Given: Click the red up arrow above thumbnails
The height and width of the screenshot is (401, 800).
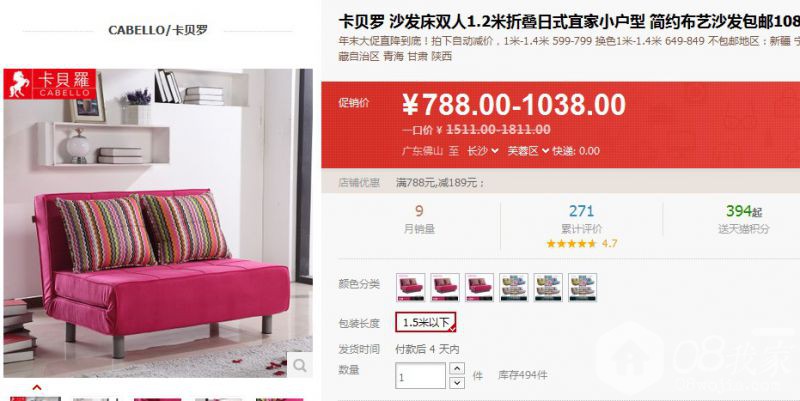Looking at the screenshot, I should click(x=37, y=388).
